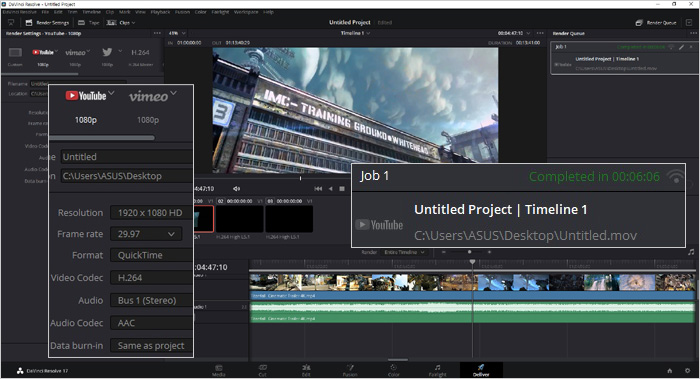700x379 pixels.
Task: Open the Render Settings panel button
Action: (47, 22)
